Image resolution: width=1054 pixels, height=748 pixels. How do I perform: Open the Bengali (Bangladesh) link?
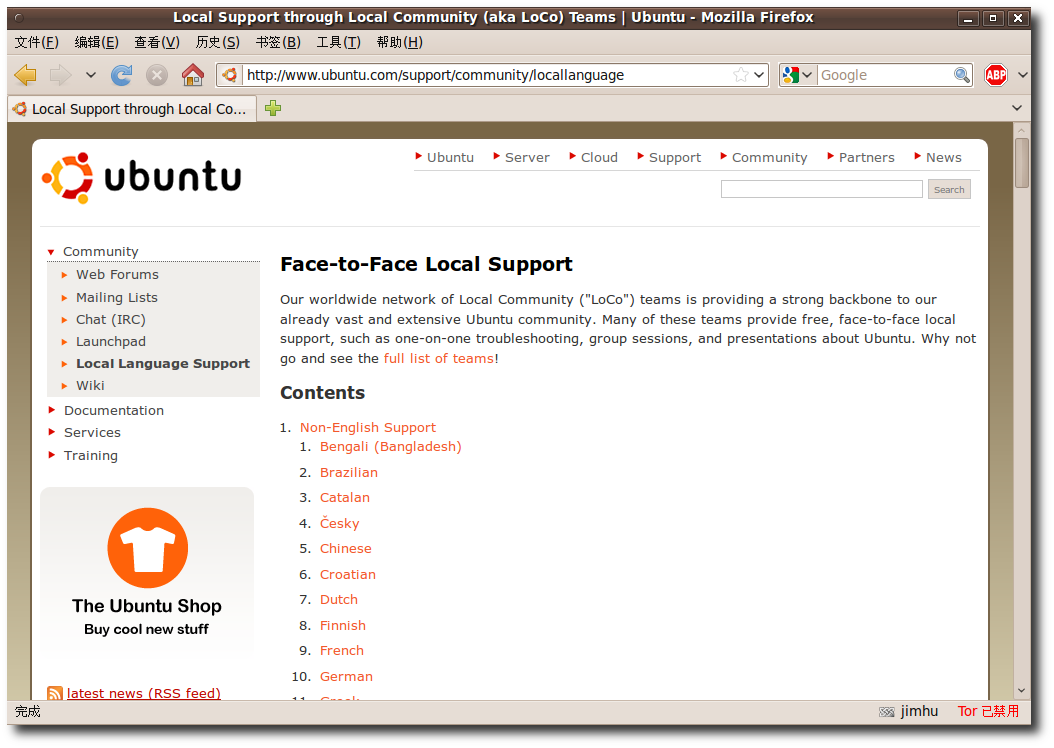pyautogui.click(x=391, y=446)
